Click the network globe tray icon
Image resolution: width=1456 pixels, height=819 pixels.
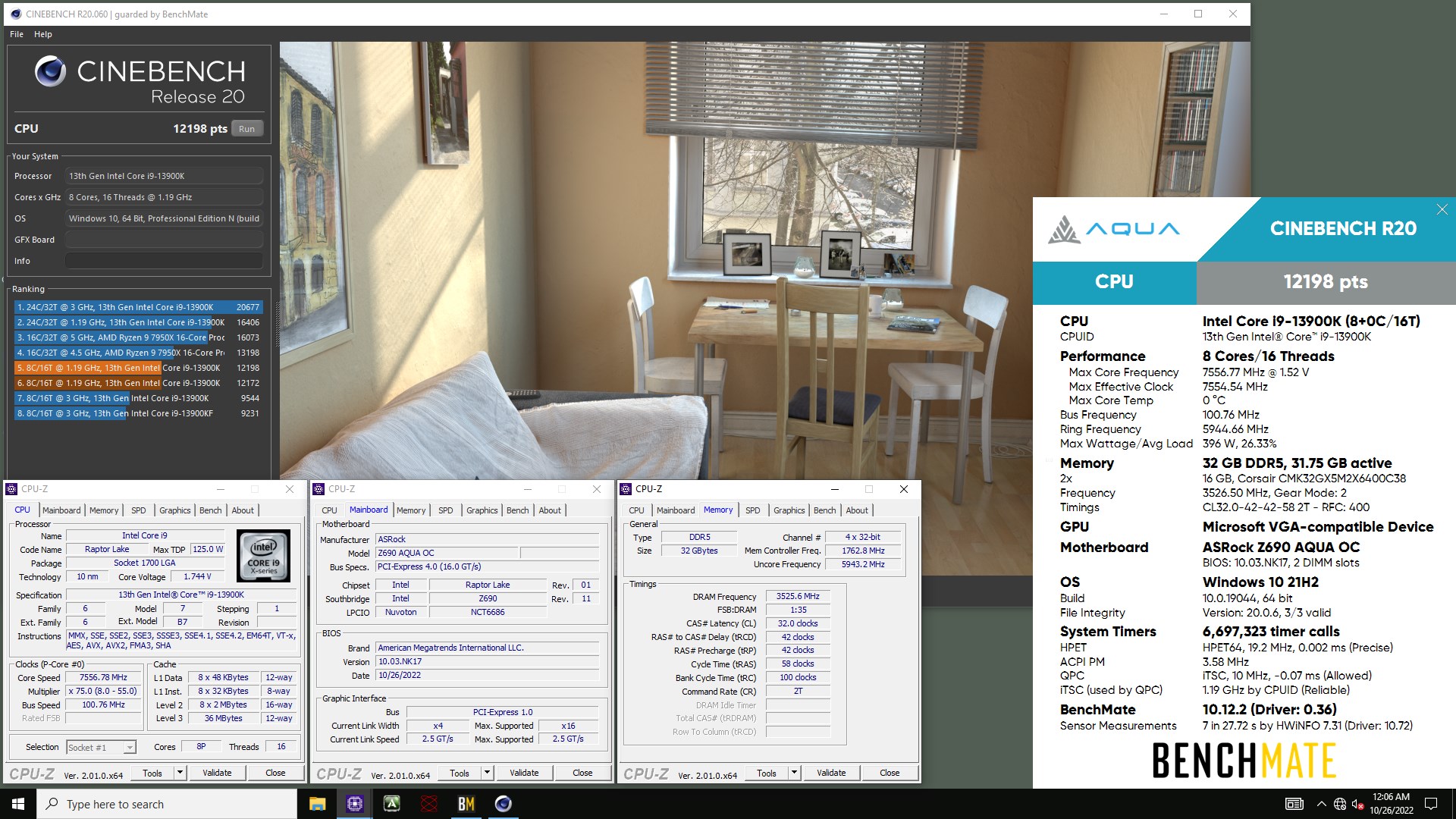click(x=1340, y=804)
